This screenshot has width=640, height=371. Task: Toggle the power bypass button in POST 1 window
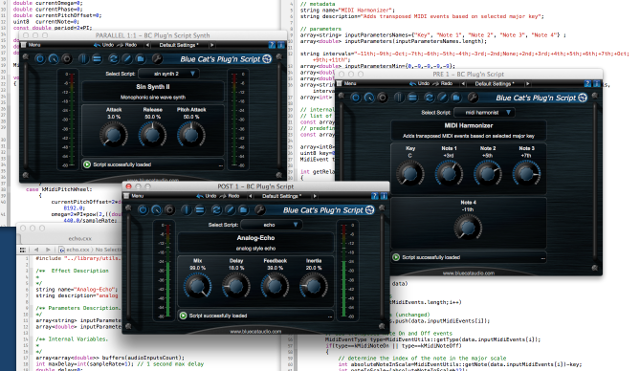(x=142, y=210)
